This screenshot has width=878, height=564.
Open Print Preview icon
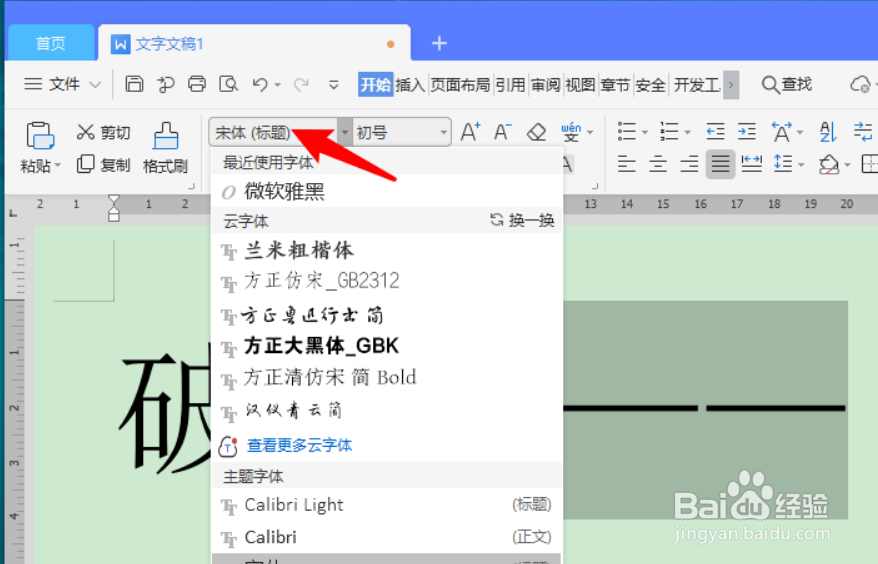pyautogui.click(x=228, y=84)
